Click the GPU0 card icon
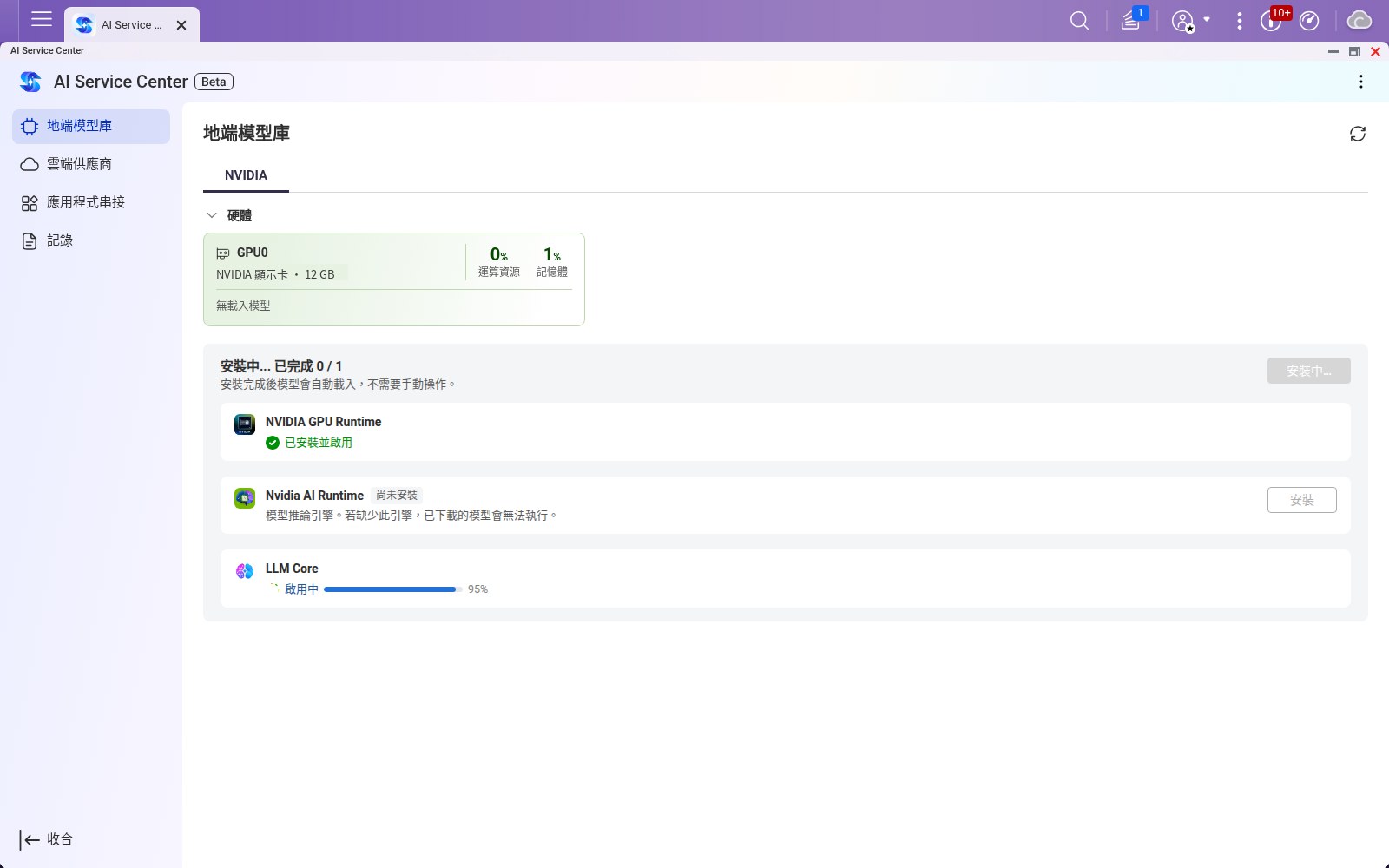Image resolution: width=1389 pixels, height=868 pixels. [x=223, y=253]
